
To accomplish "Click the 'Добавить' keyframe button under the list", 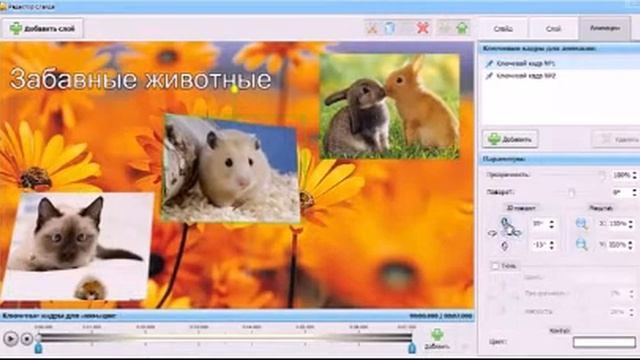I will (510, 139).
